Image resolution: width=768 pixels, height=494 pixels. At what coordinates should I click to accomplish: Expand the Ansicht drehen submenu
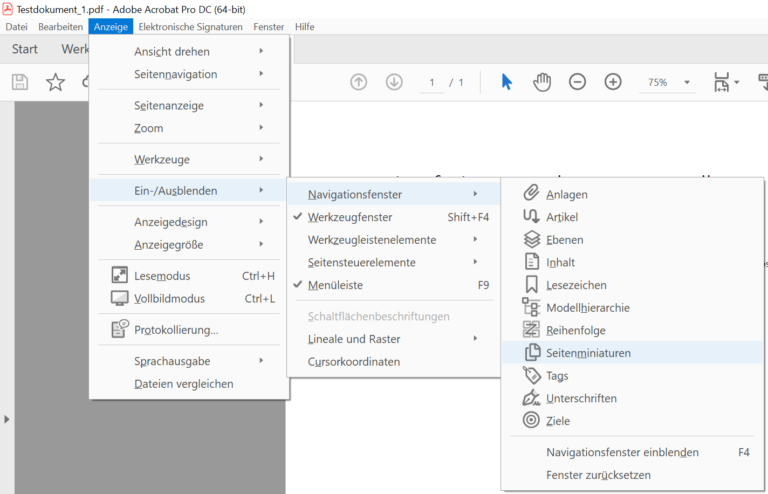[189, 51]
